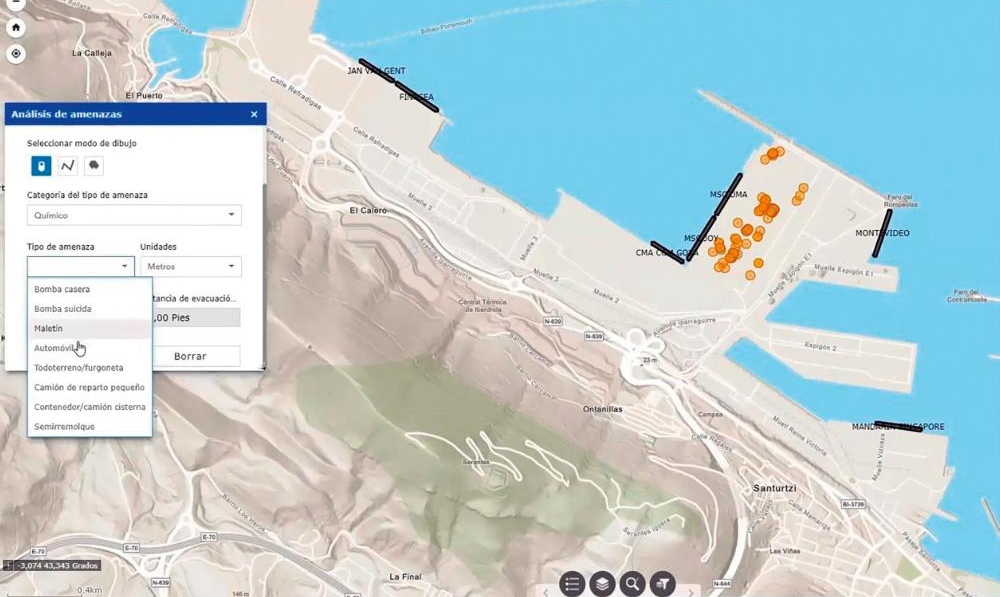Select the point drawing mode icon
Image resolution: width=1000 pixels, height=597 pixels.
[x=41, y=166]
